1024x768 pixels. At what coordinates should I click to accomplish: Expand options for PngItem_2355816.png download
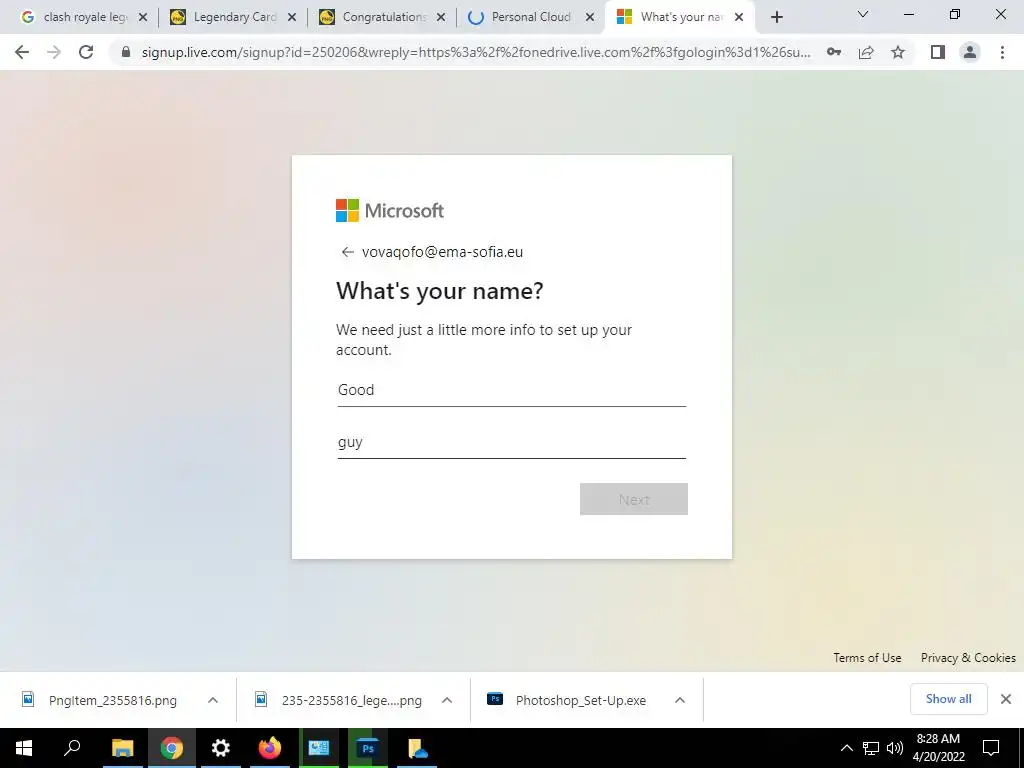click(213, 700)
